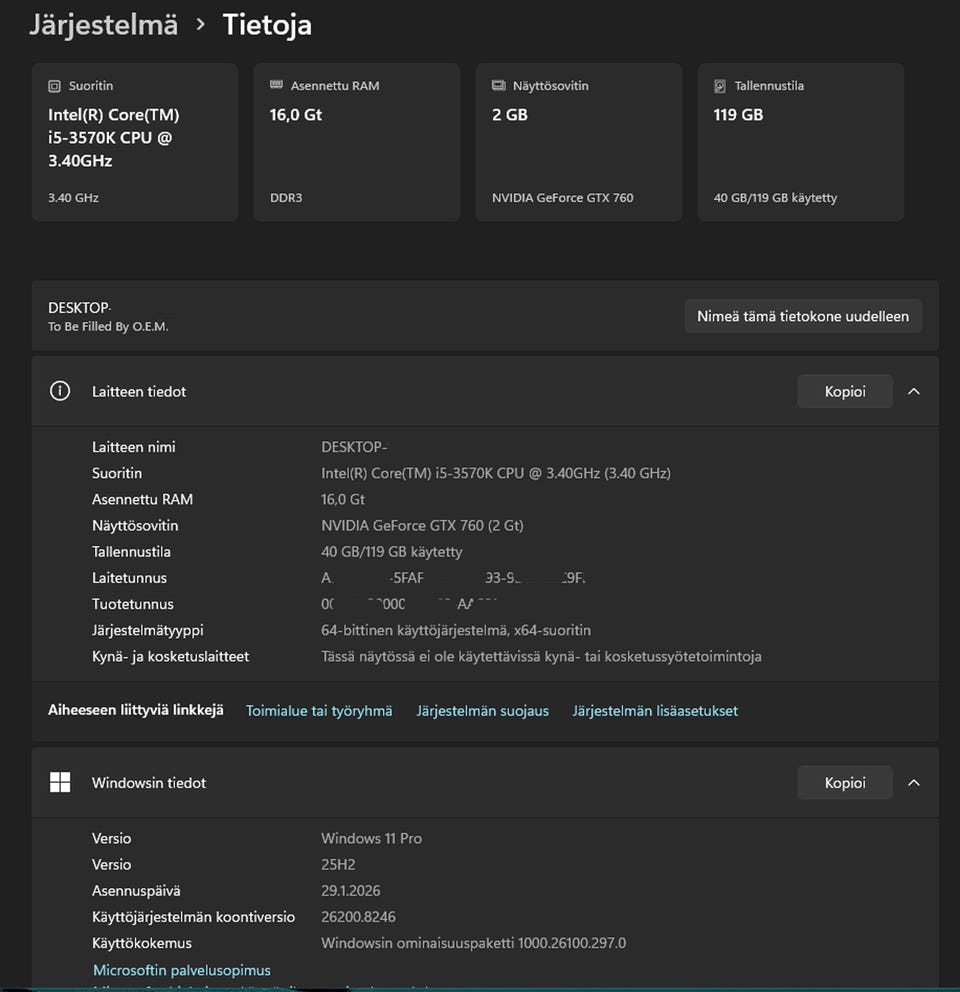Copy device info with Laitteen tiedot Kopioi
This screenshot has height=992, width=960.
(x=844, y=392)
